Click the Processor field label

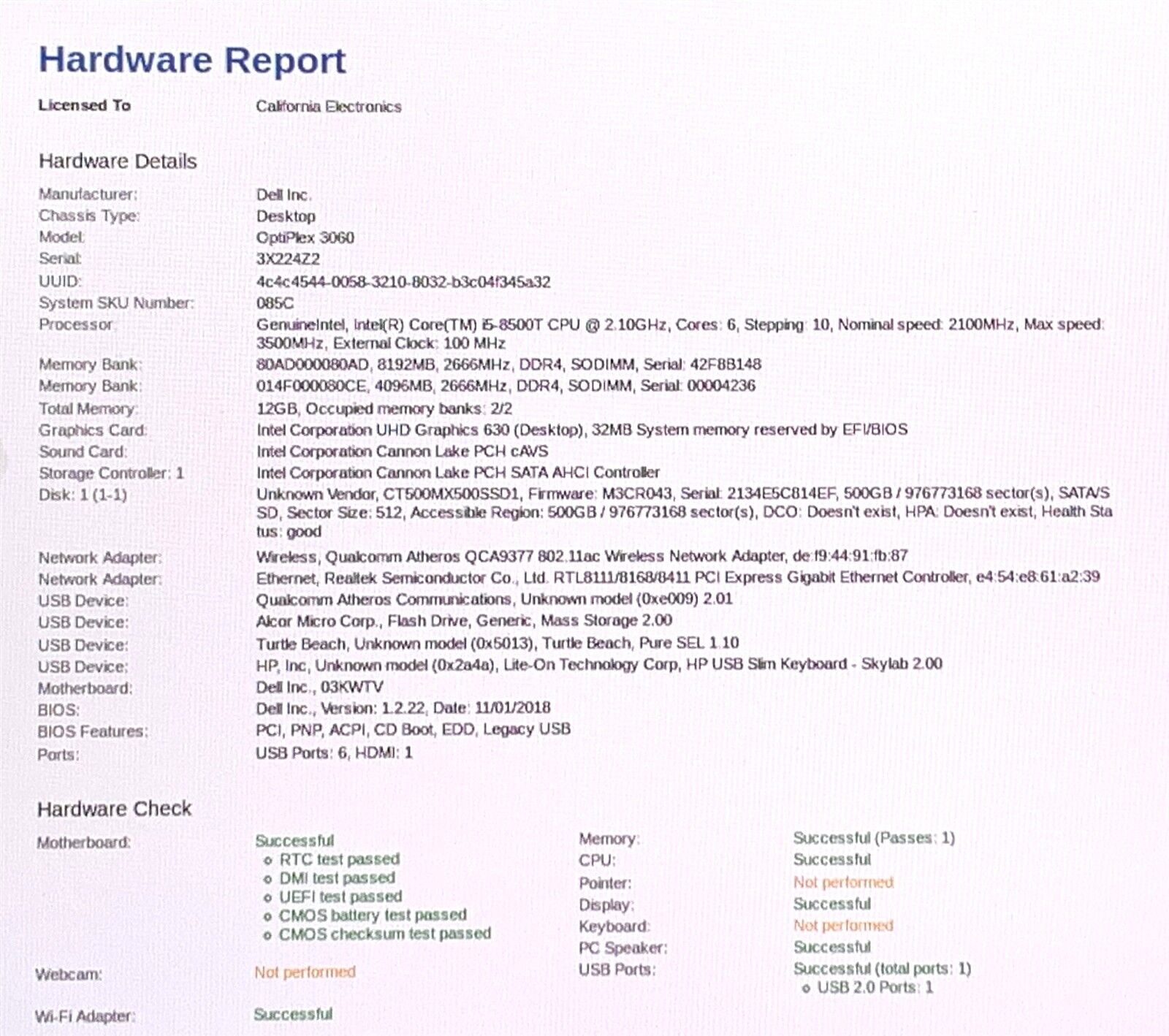76,324
